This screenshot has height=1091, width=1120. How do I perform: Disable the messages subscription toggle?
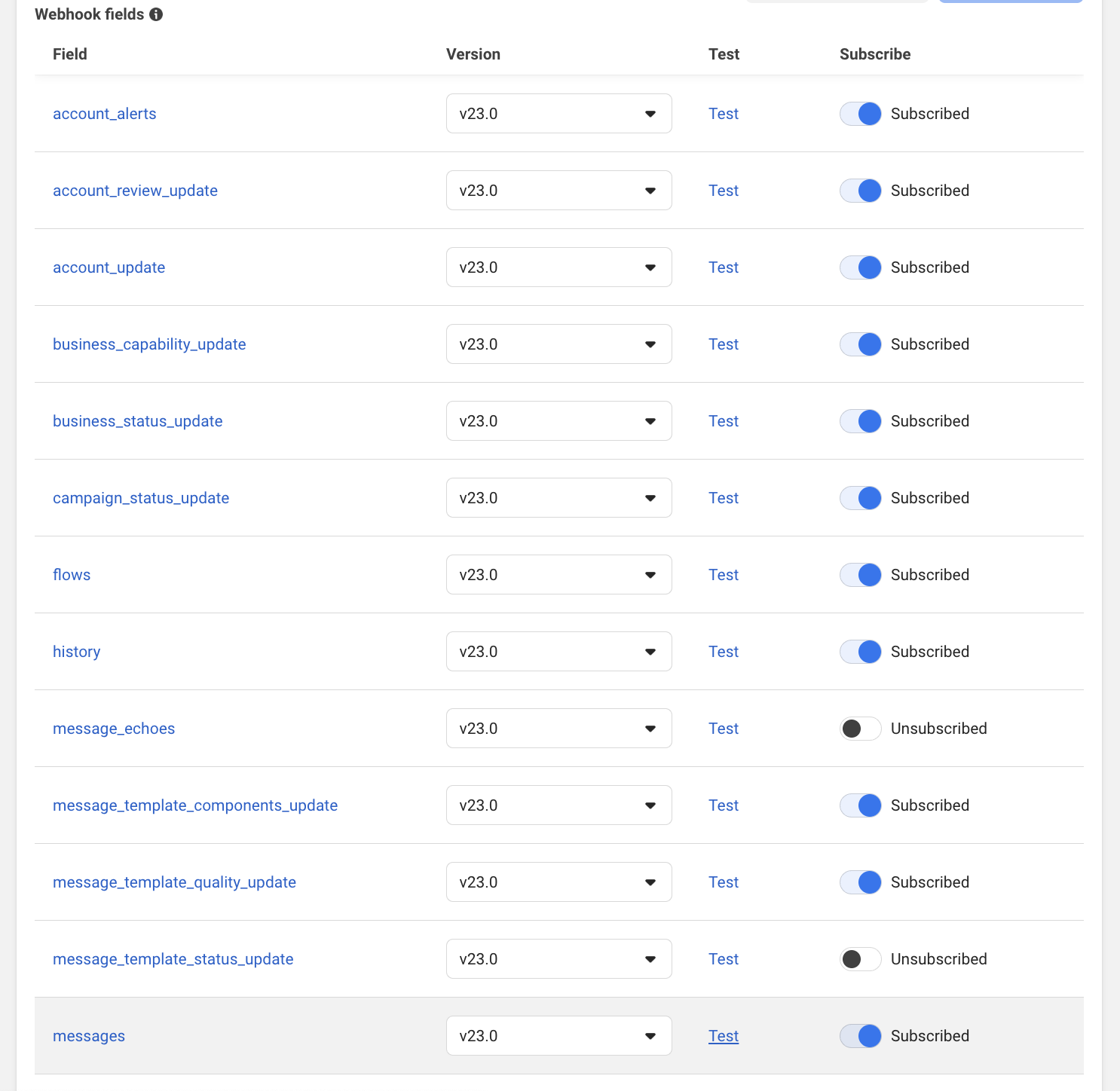pos(860,1036)
